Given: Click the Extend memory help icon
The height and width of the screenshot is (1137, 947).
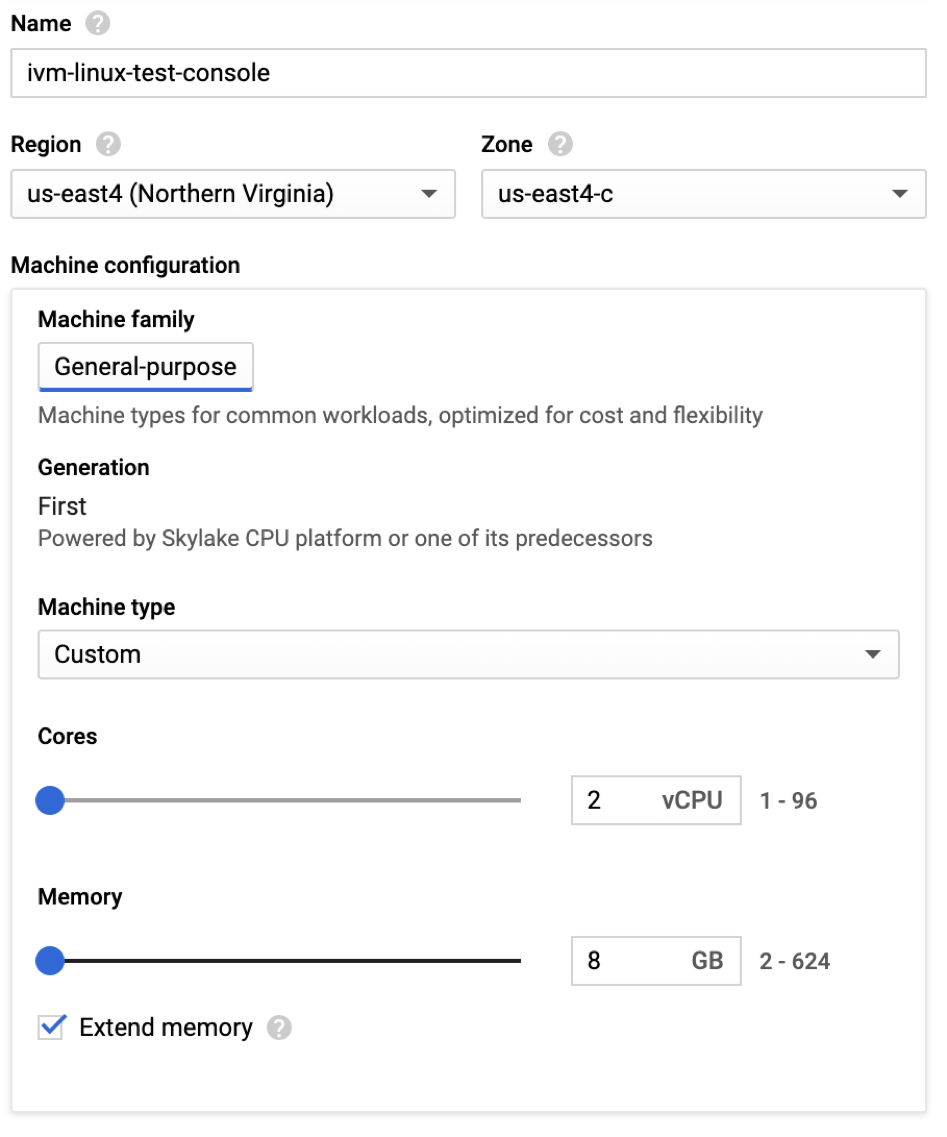Looking at the screenshot, I should click(280, 1028).
